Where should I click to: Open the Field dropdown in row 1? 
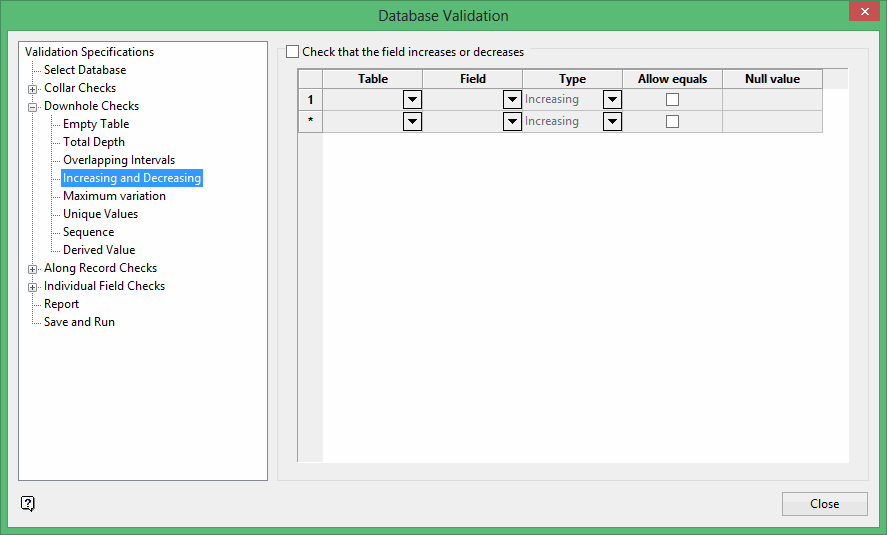click(x=512, y=100)
